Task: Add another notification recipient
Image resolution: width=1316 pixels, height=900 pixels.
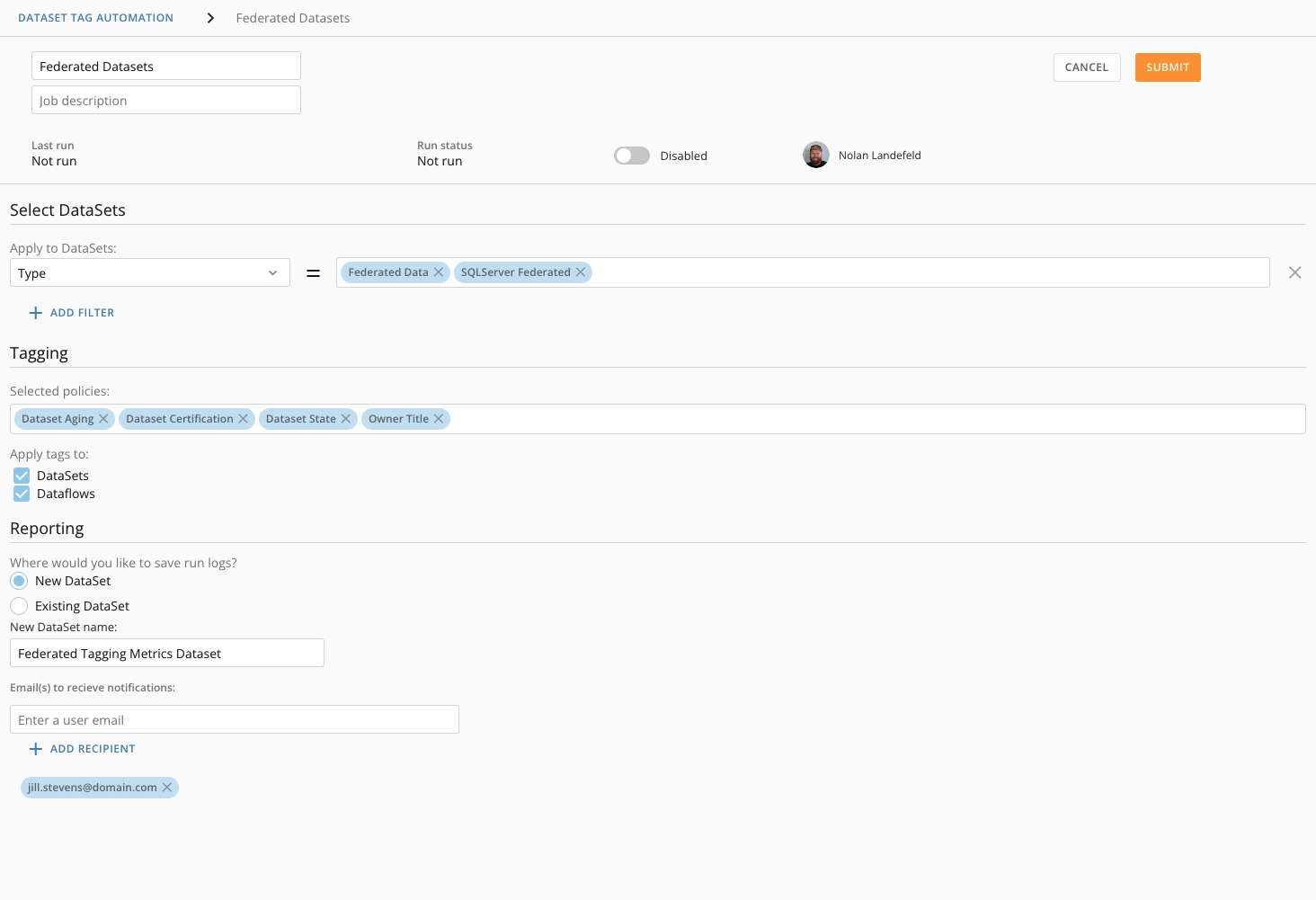Action: click(x=82, y=748)
